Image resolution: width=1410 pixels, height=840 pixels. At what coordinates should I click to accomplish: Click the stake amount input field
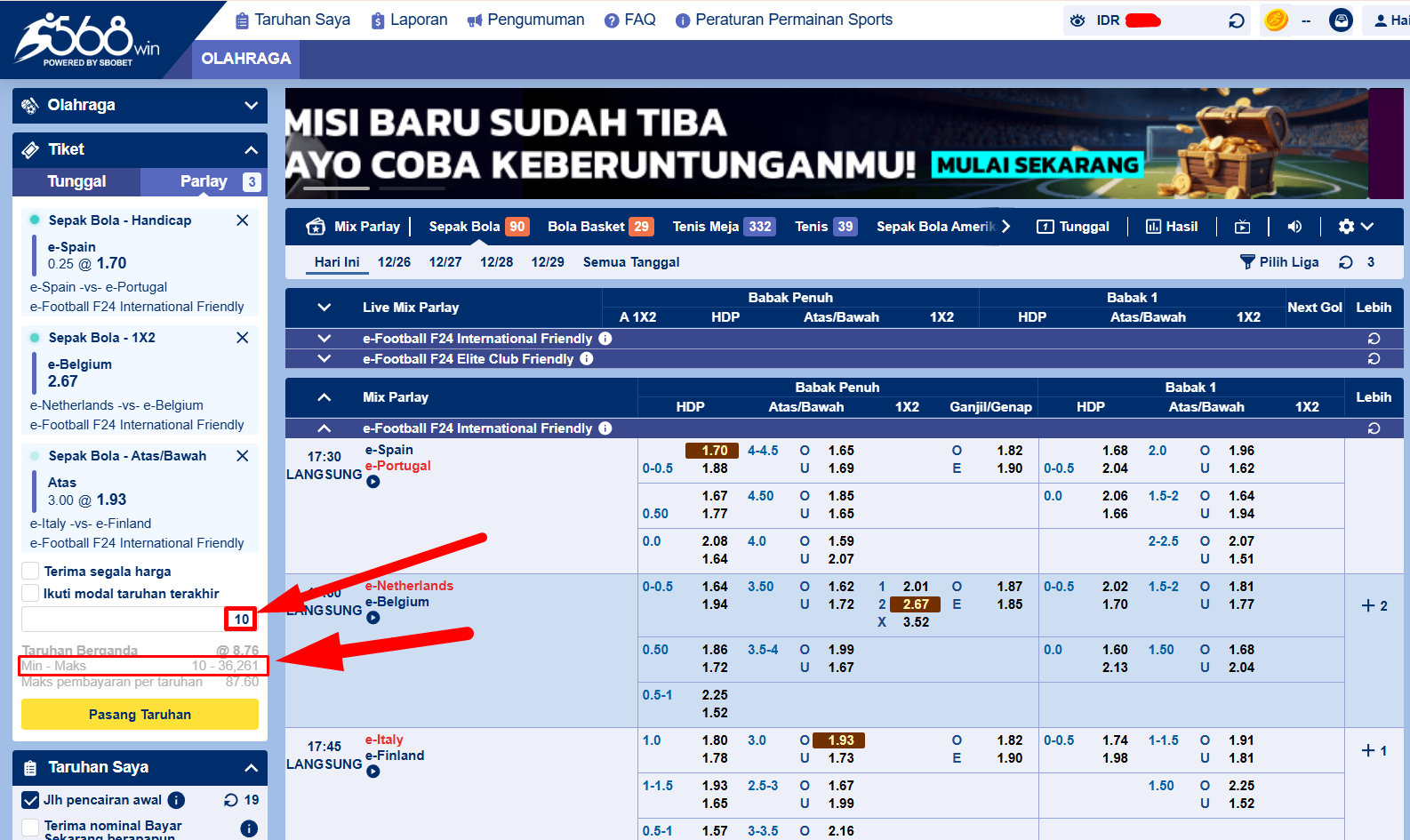point(140,619)
